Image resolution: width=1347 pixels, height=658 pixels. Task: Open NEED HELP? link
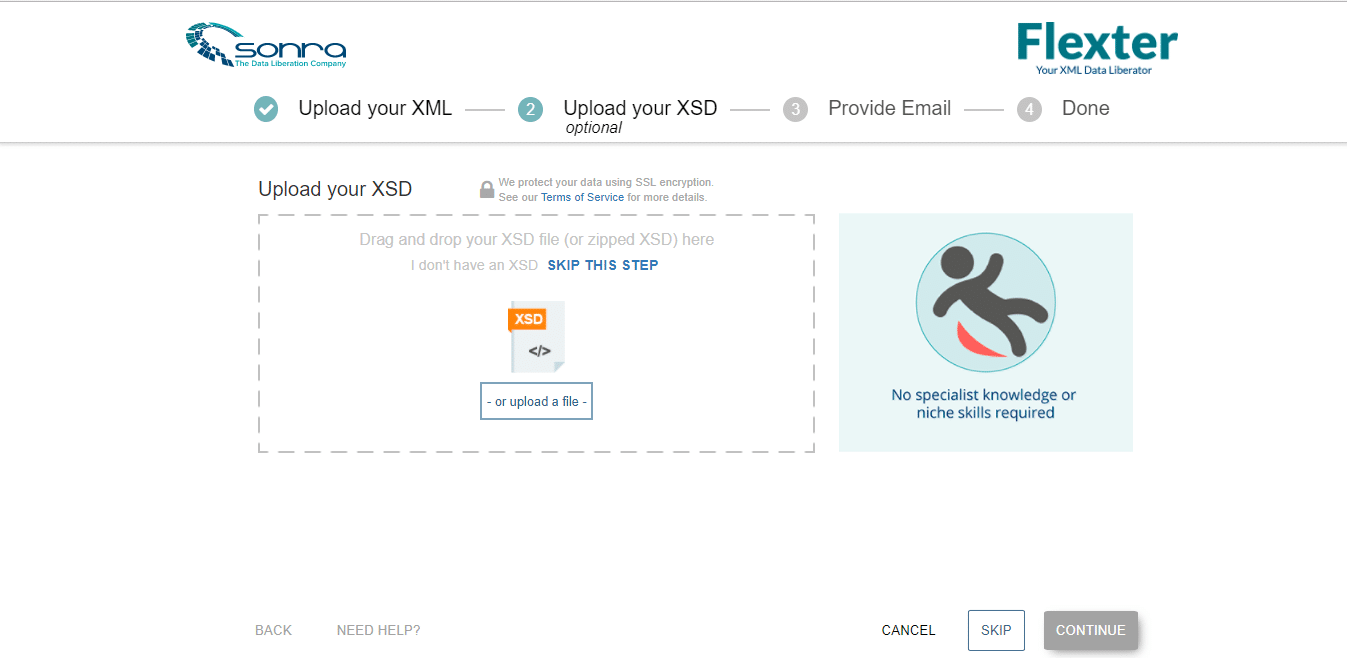coord(378,630)
